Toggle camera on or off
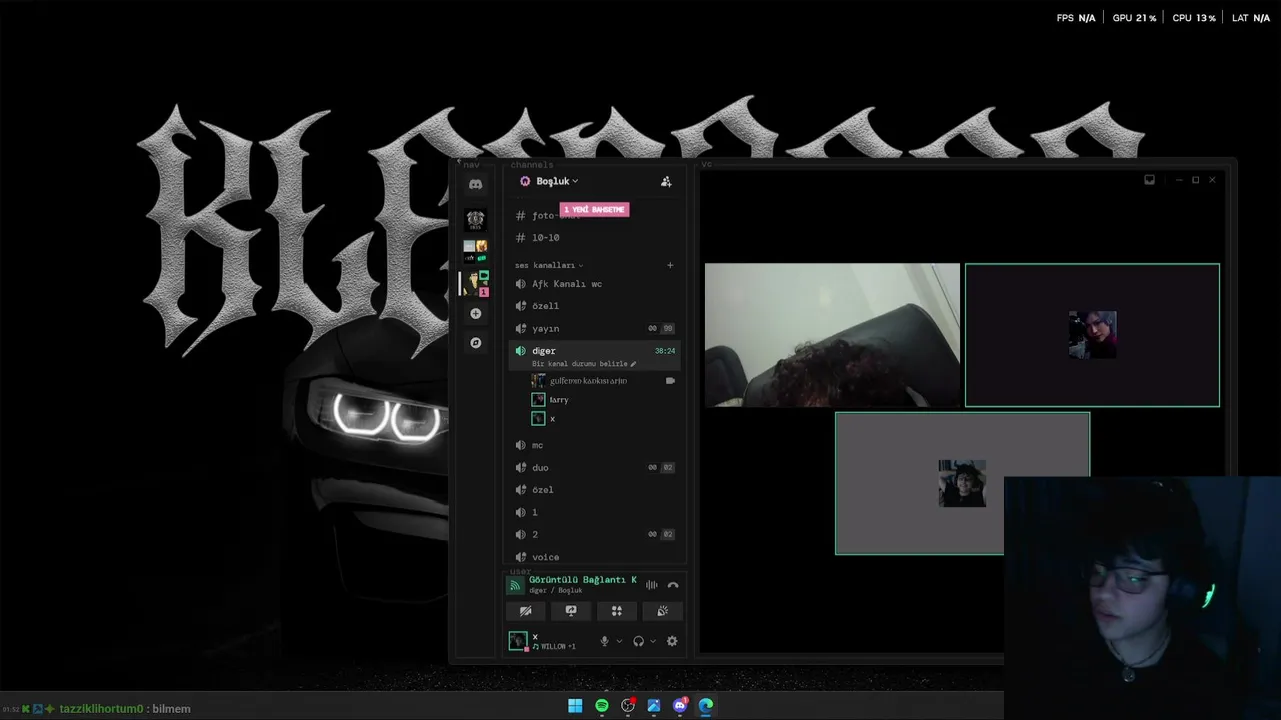Screen dimensions: 1281x720 (x=526, y=611)
